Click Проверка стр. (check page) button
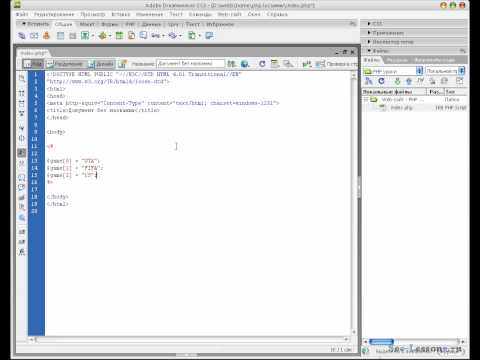The image size is (480, 360). [x=337, y=63]
